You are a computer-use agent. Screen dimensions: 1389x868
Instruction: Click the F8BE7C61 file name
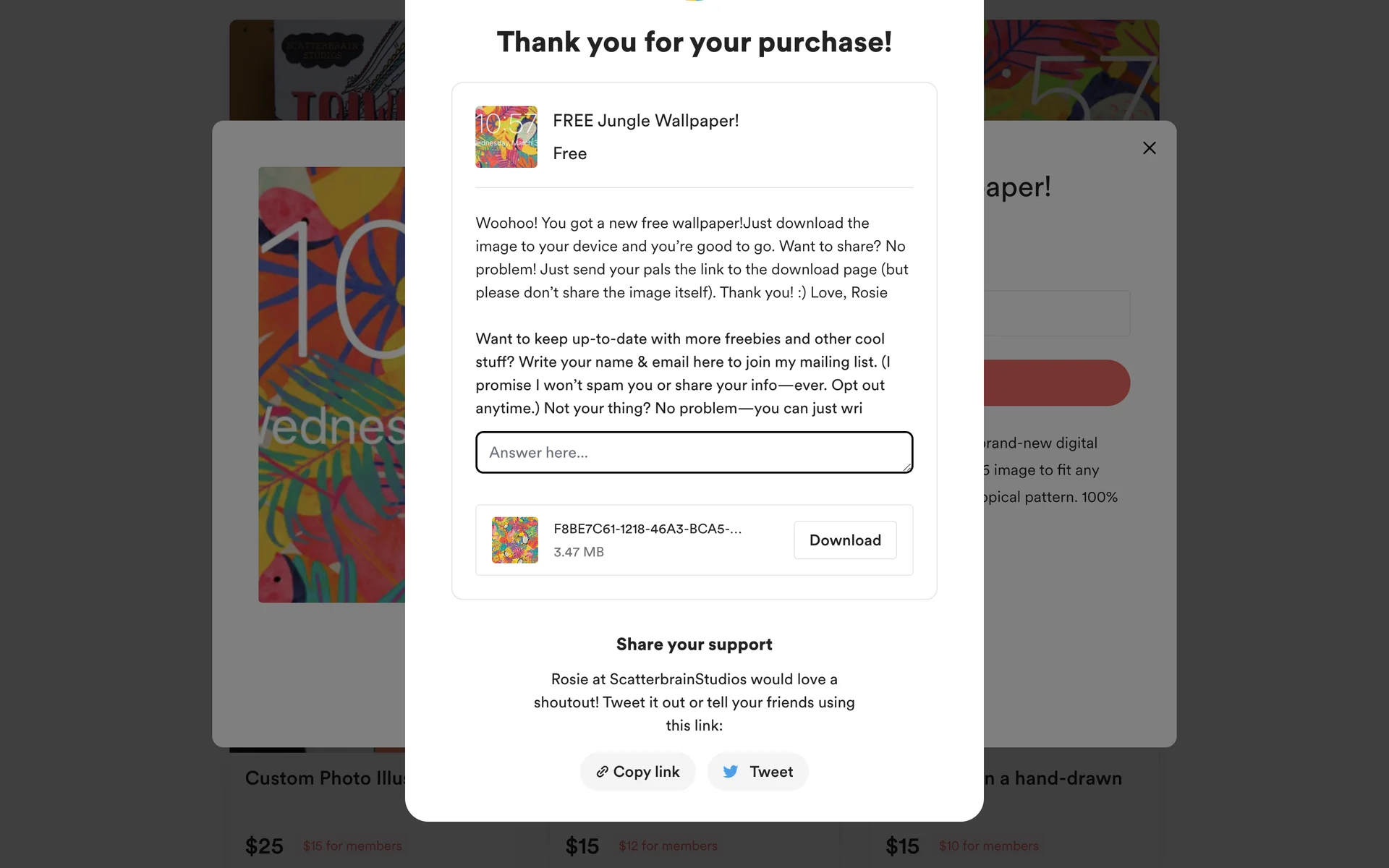[x=647, y=529]
